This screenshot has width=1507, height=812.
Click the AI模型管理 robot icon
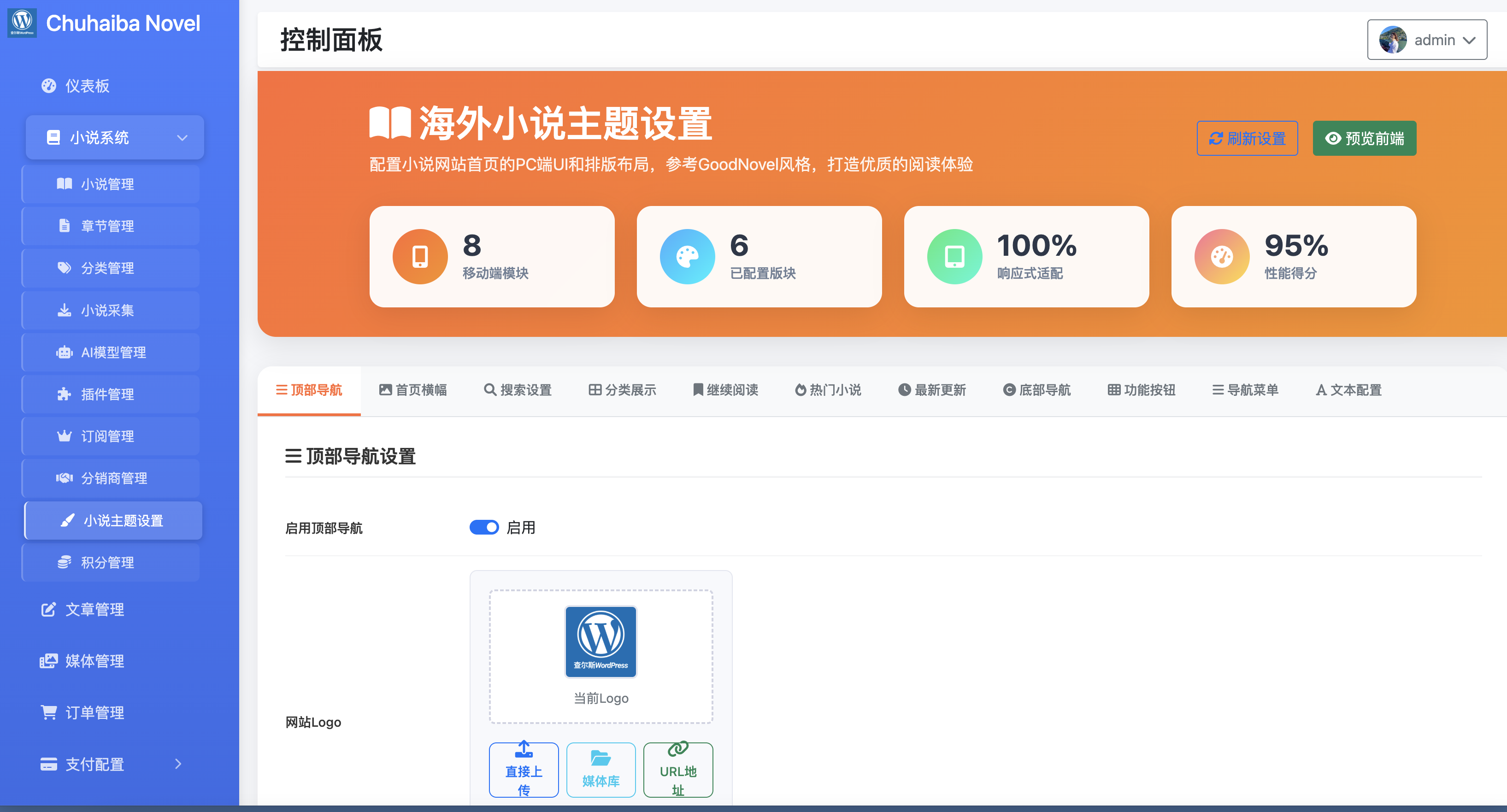tap(65, 352)
